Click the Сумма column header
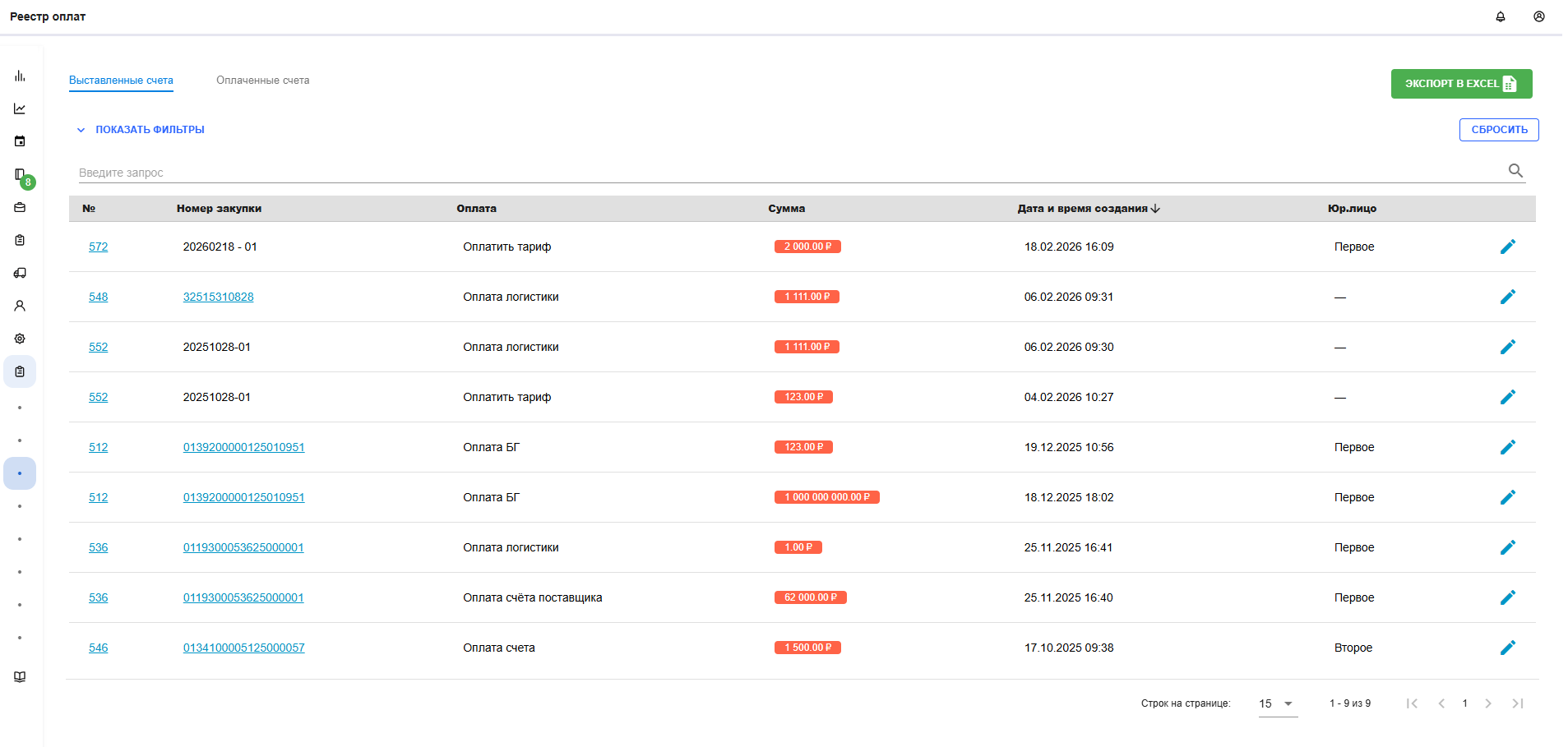This screenshot has height=747, width=1568. tap(787, 209)
